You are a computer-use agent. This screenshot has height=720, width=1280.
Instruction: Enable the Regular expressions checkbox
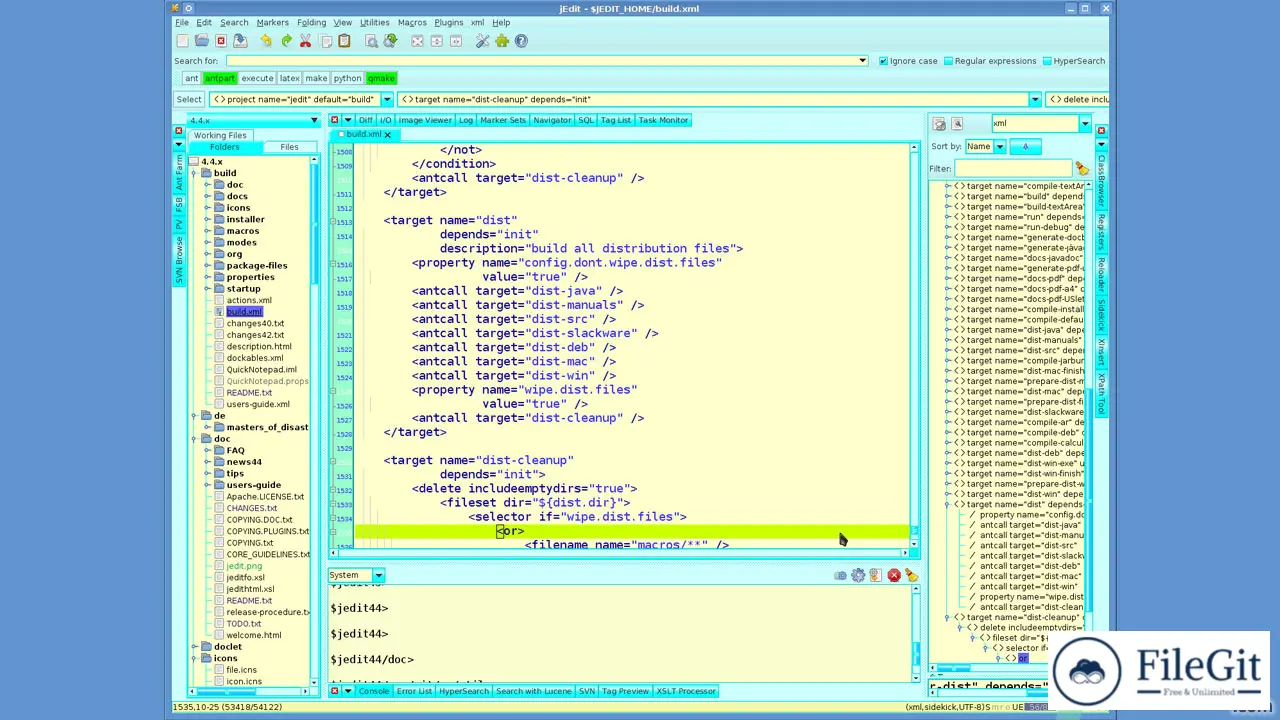[948, 61]
